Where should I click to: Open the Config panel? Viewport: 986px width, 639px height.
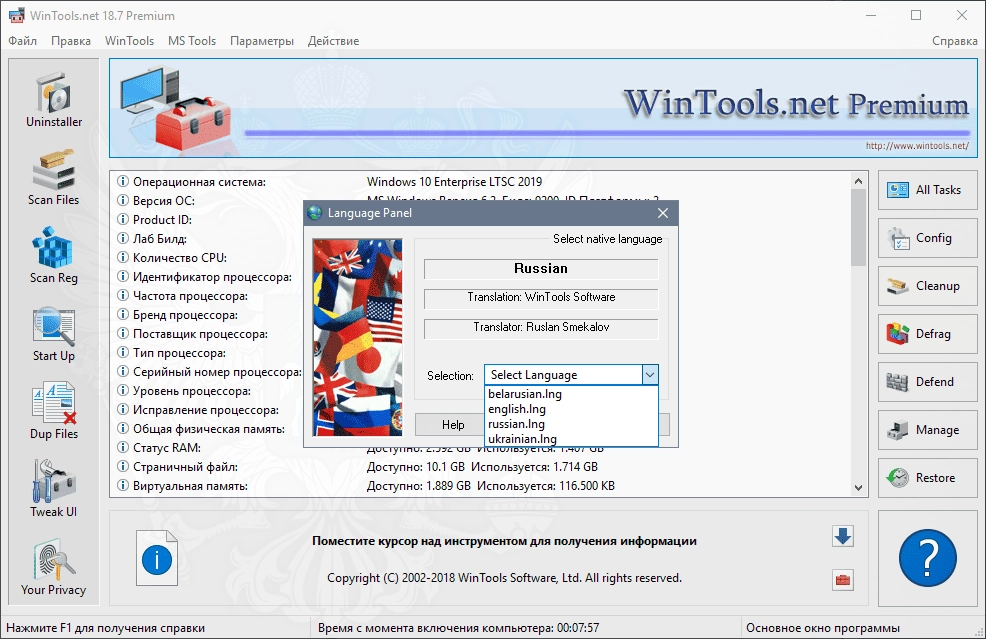click(928, 238)
